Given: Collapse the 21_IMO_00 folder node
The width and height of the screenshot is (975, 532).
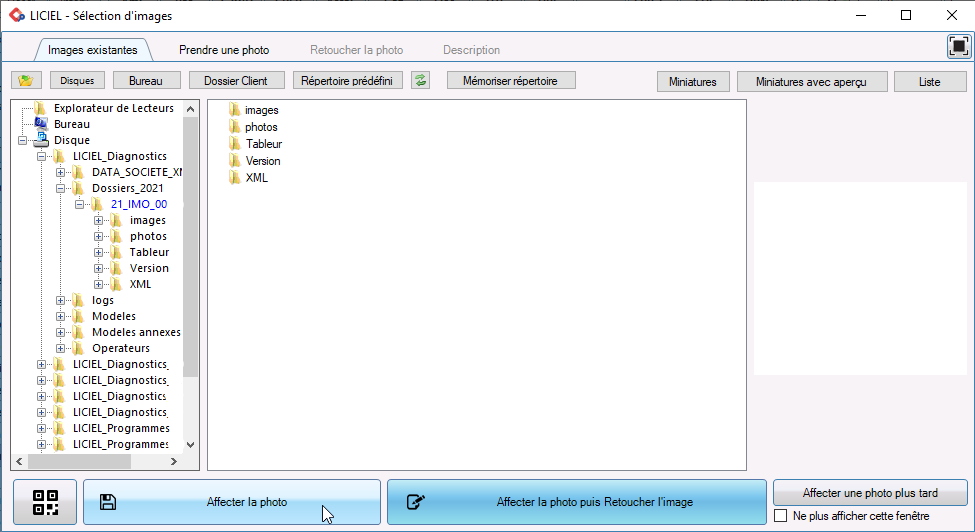Looking at the screenshot, I should coord(80,204).
